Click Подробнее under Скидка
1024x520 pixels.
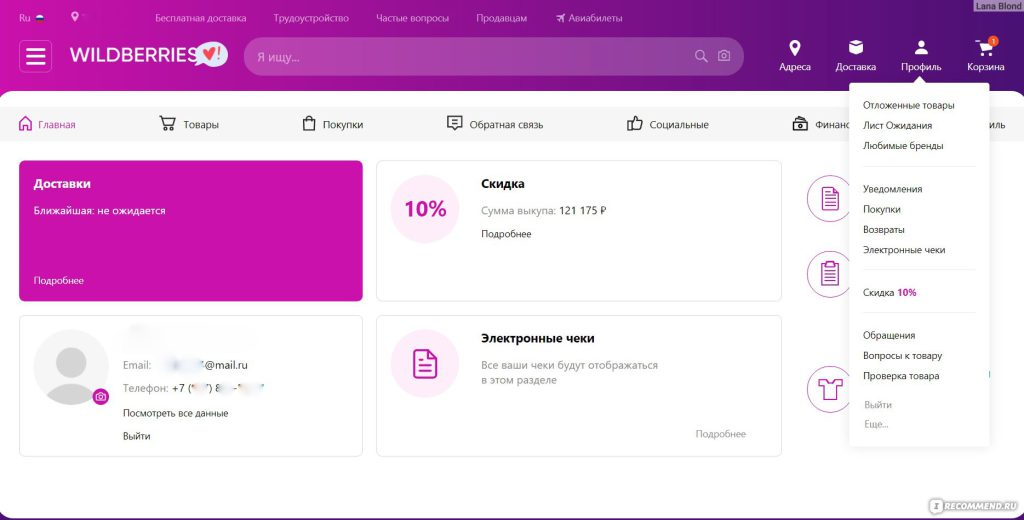506,234
